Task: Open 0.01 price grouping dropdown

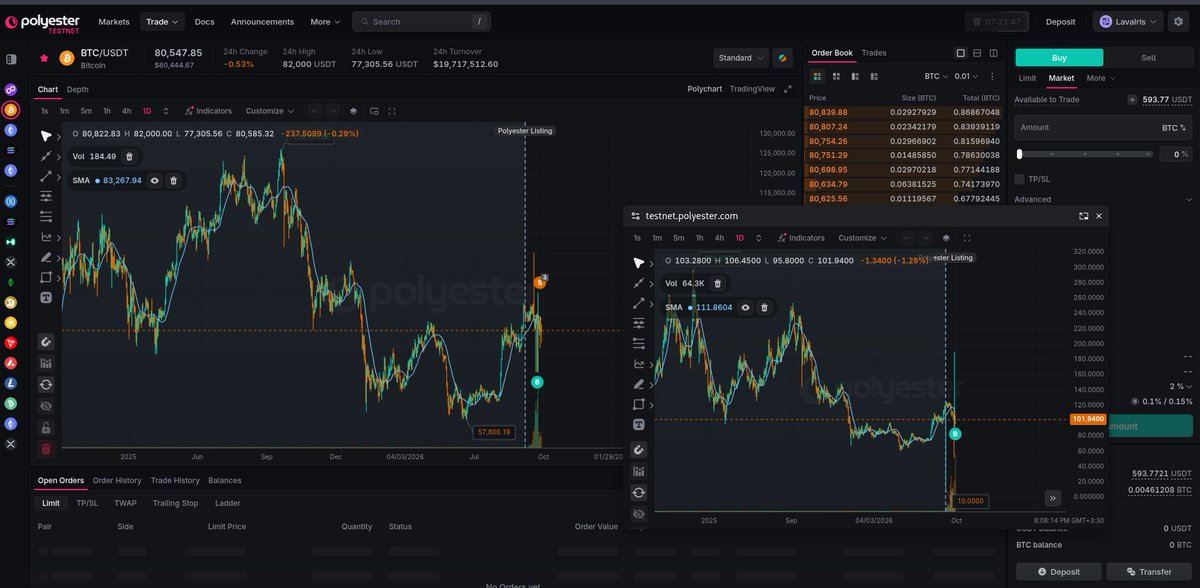Action: 965,76
